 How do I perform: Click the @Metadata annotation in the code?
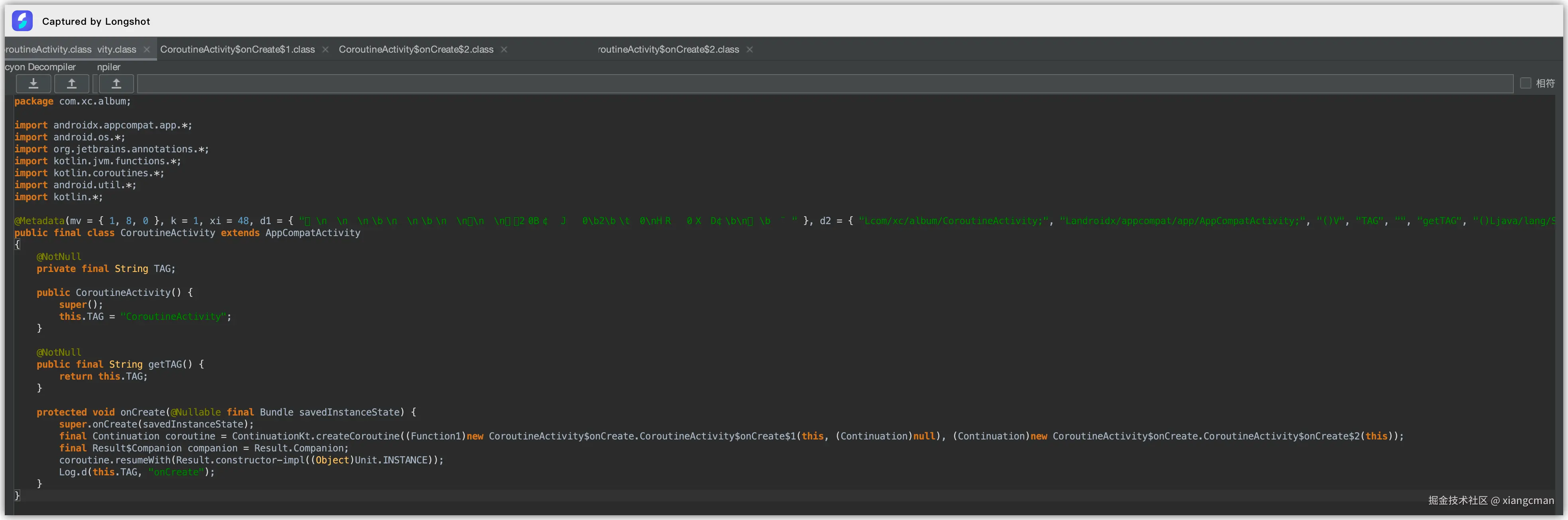click(39, 221)
